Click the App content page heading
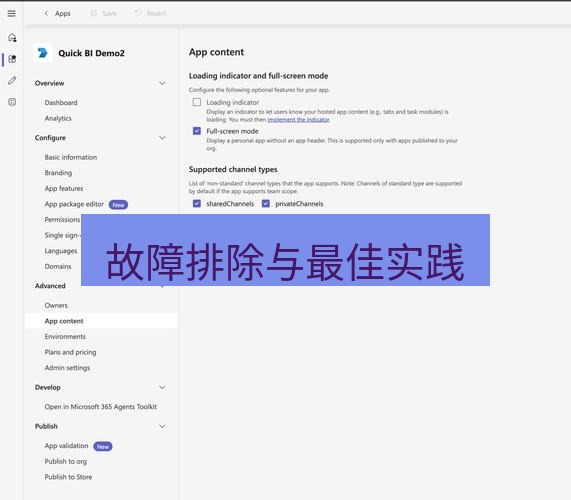571x500 pixels. (x=216, y=52)
